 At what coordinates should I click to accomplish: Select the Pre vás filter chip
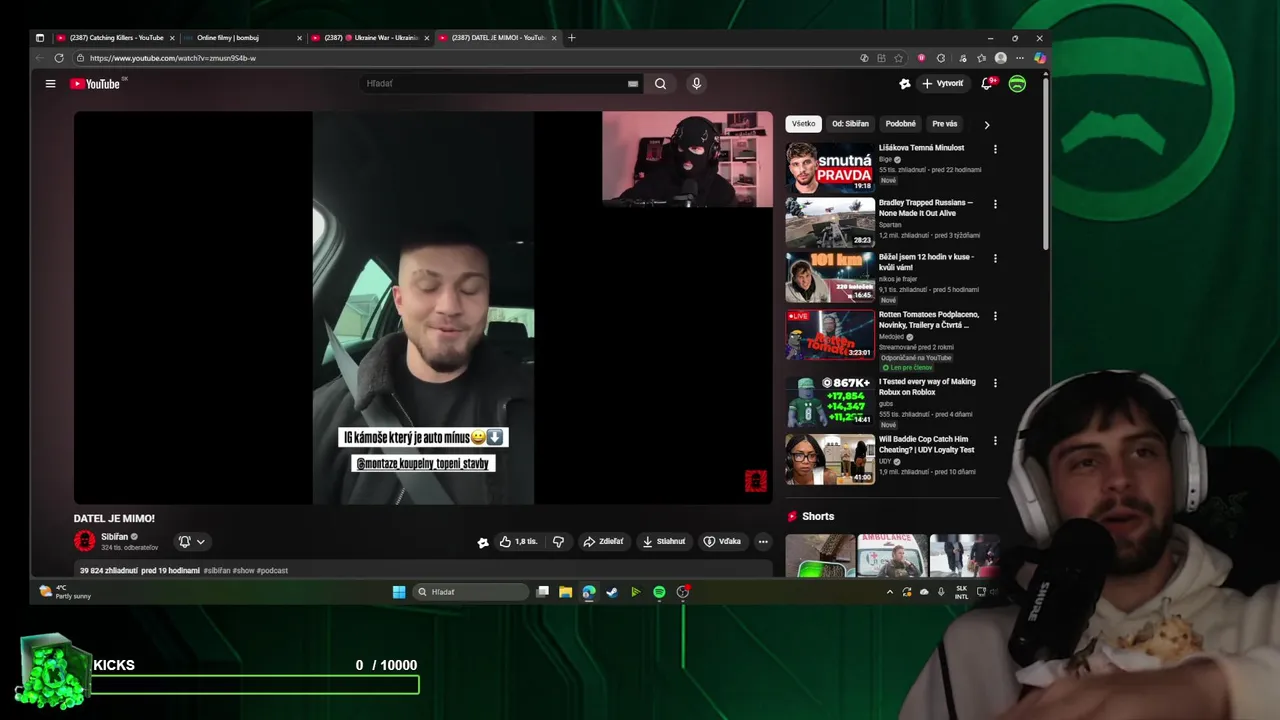[x=945, y=124]
